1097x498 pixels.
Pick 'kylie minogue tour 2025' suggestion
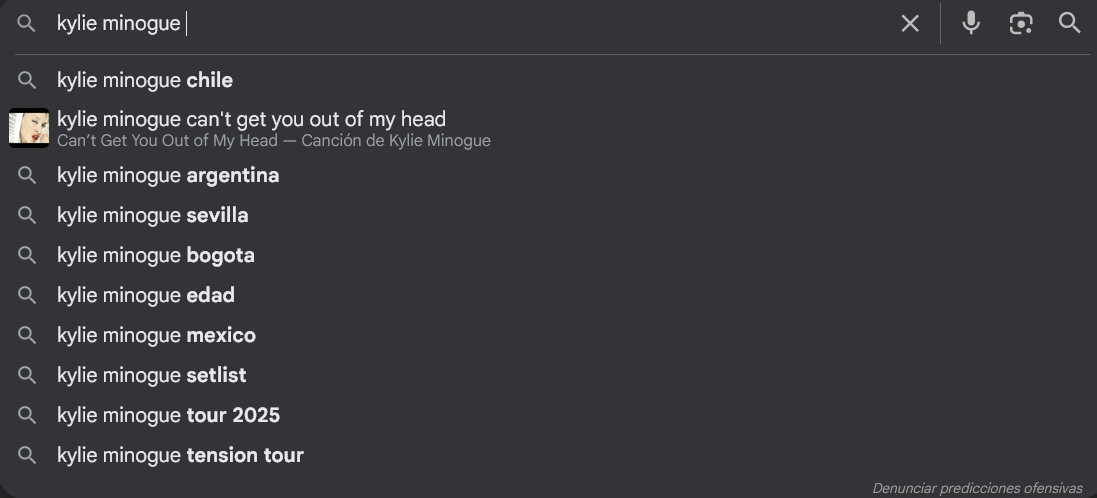point(548,415)
